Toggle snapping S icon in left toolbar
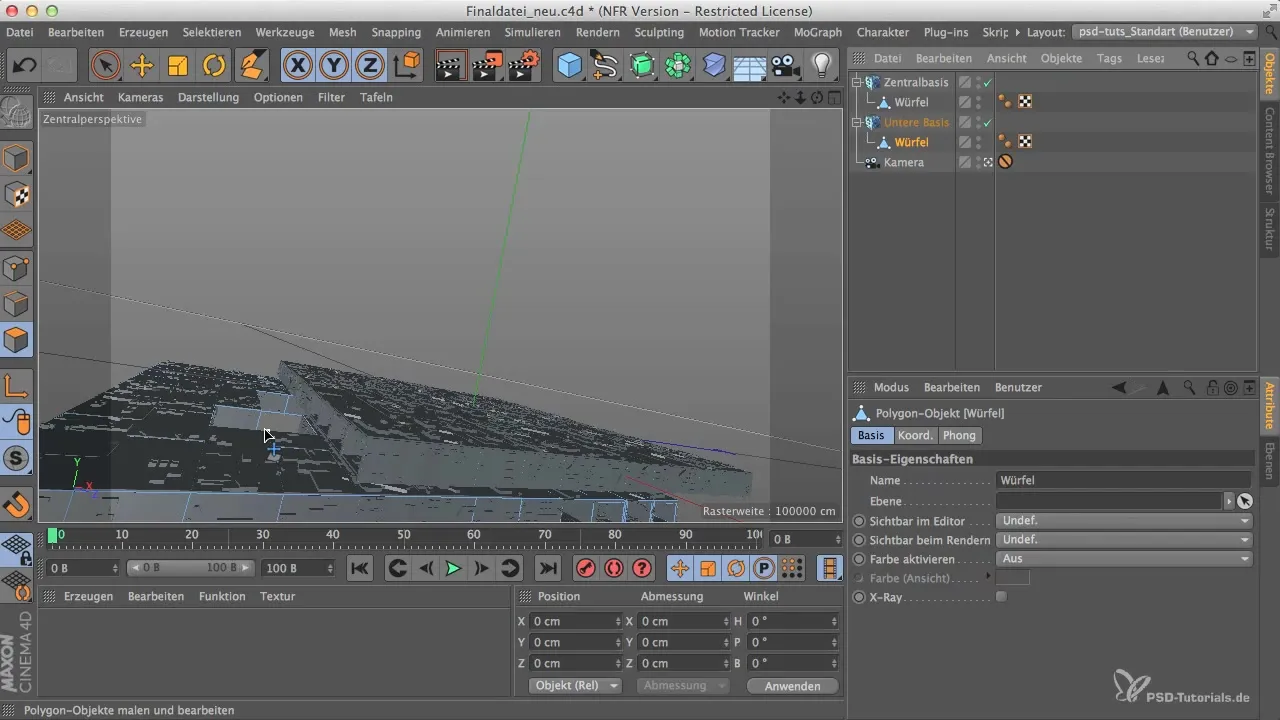The width and height of the screenshot is (1280, 720). (17, 459)
